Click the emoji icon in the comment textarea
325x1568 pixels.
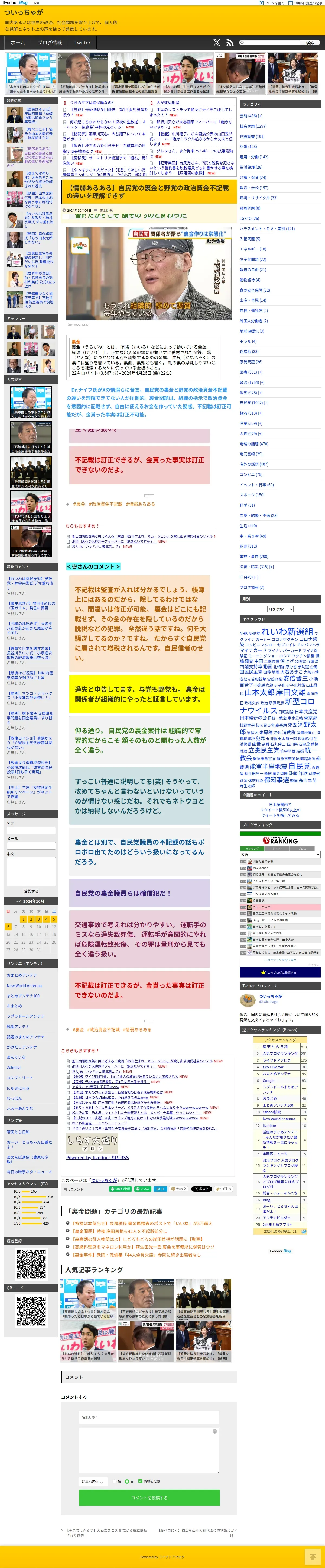tap(214, 1431)
